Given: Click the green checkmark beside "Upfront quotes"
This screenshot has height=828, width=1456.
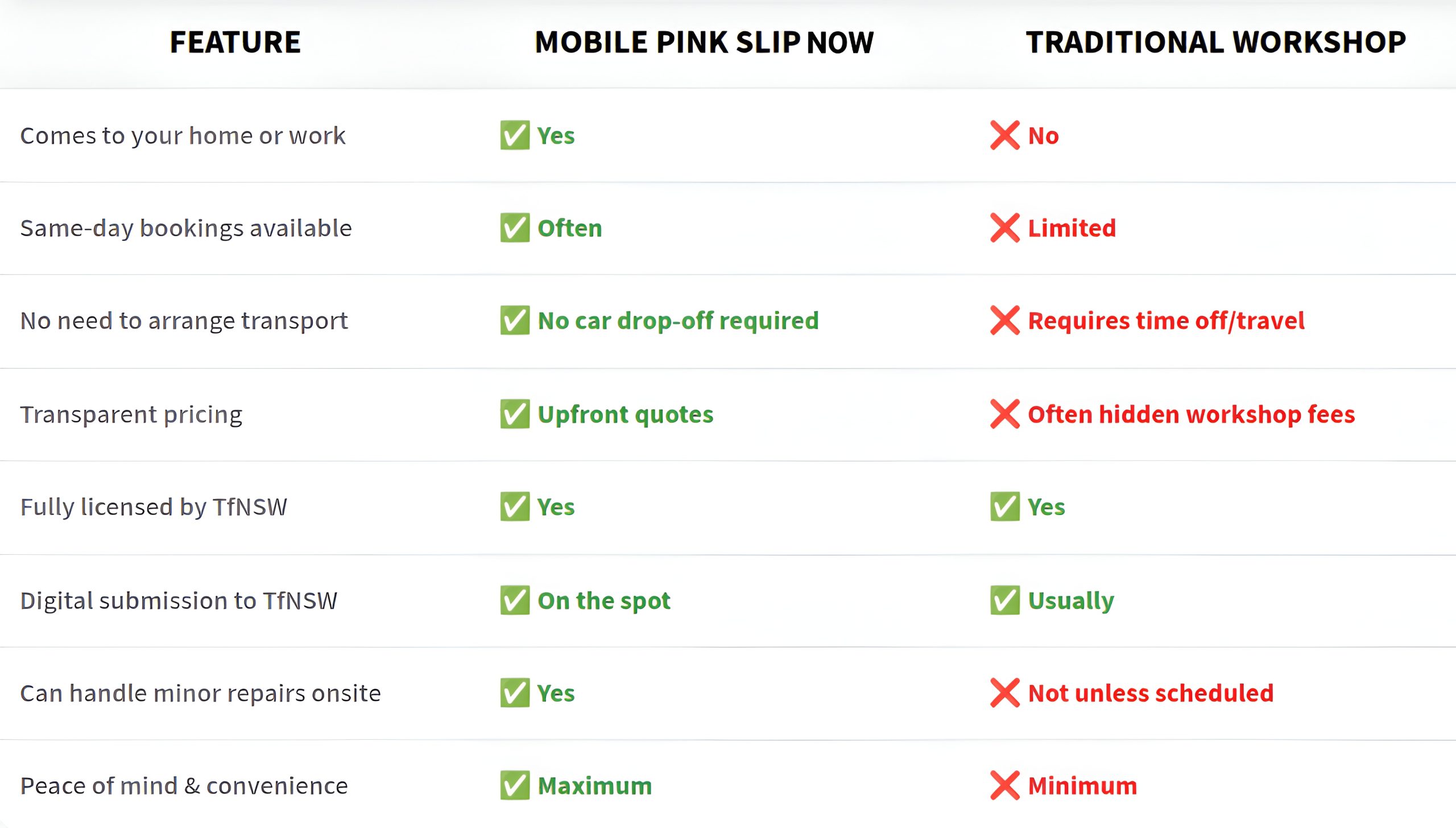Looking at the screenshot, I should (515, 414).
